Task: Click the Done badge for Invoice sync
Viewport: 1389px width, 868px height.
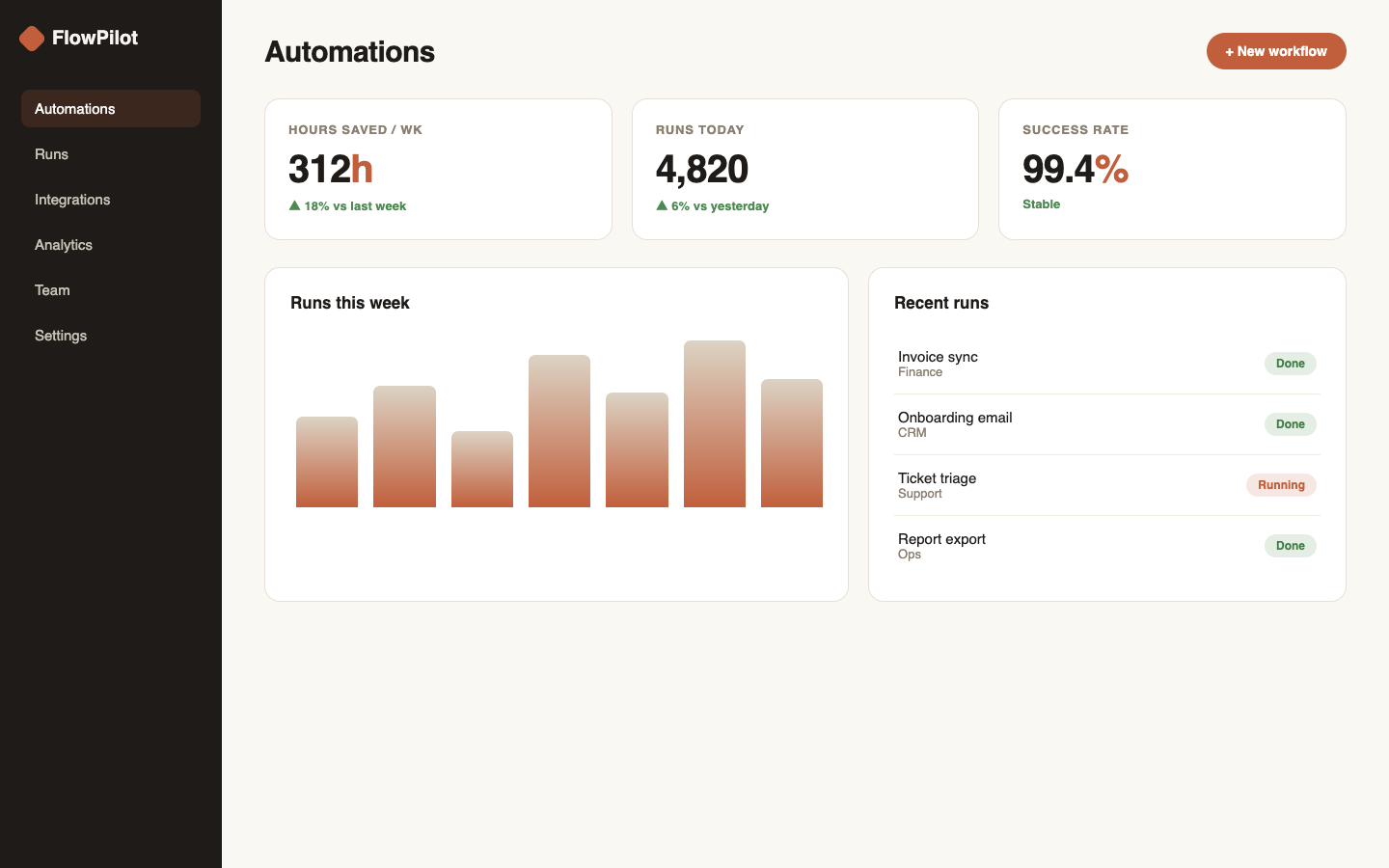Action: click(1291, 364)
